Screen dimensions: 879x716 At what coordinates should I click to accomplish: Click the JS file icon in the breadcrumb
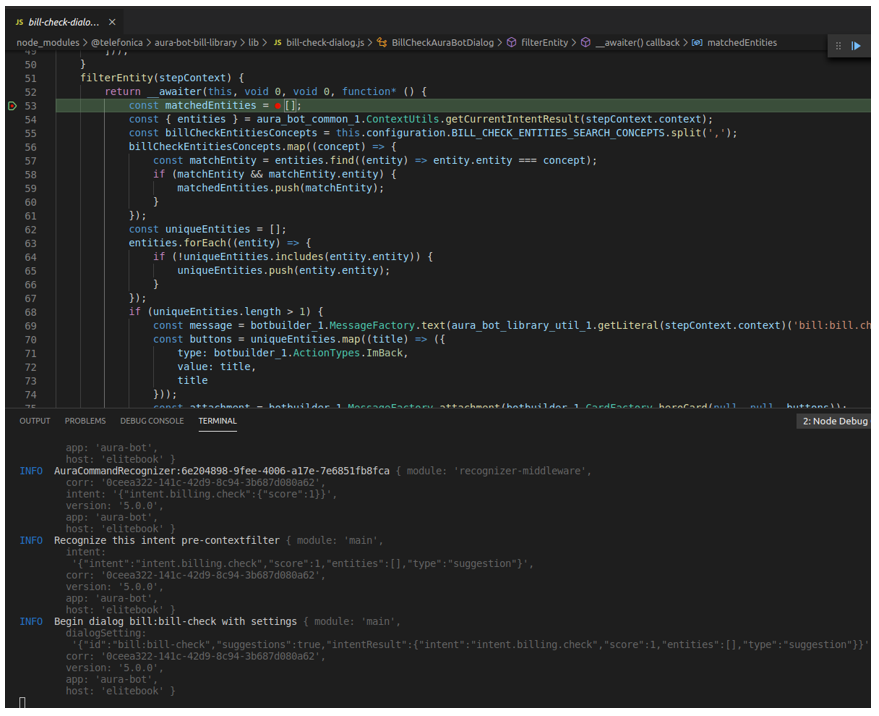[277, 43]
